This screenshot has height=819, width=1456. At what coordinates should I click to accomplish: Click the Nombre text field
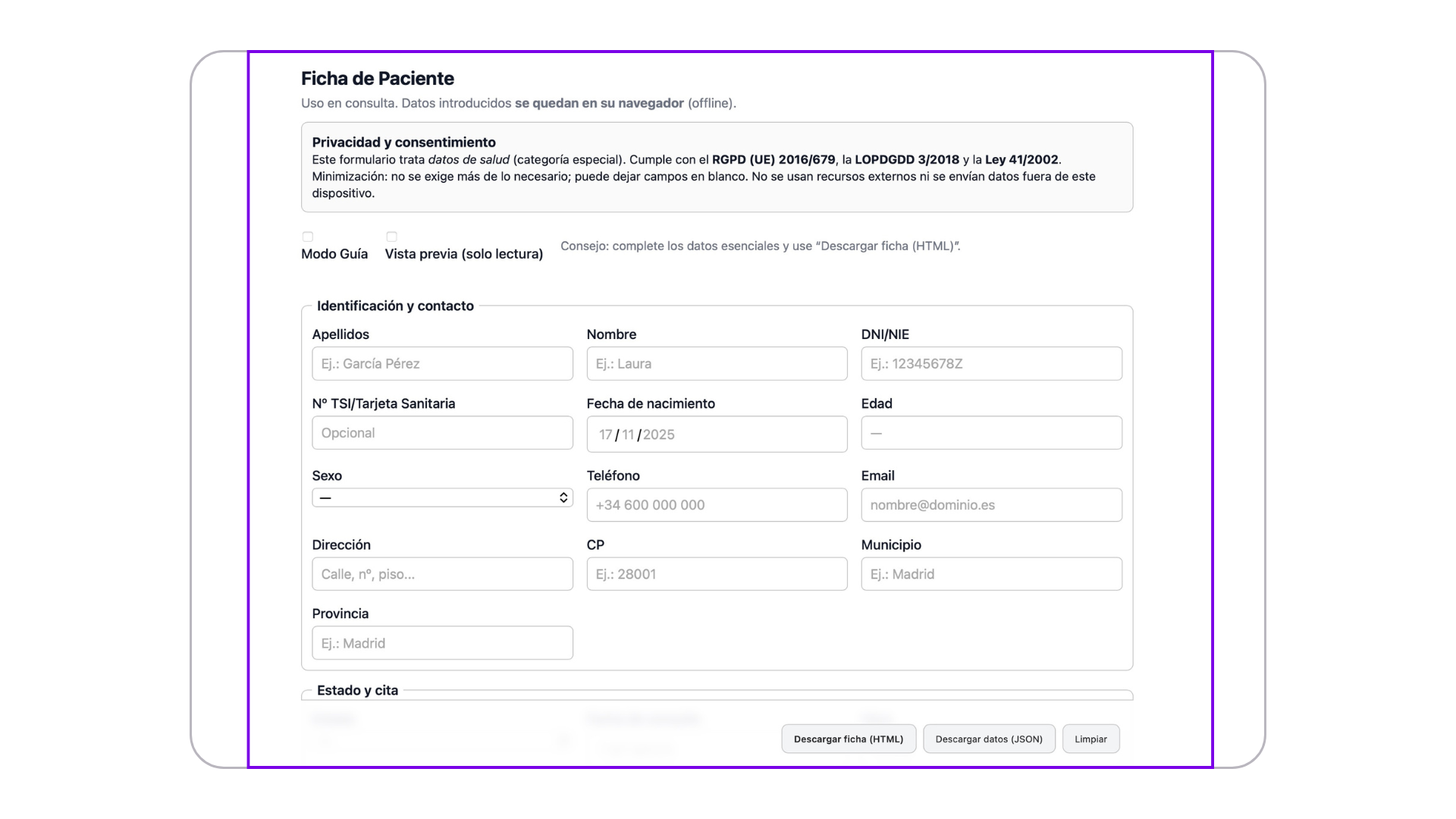pos(717,364)
